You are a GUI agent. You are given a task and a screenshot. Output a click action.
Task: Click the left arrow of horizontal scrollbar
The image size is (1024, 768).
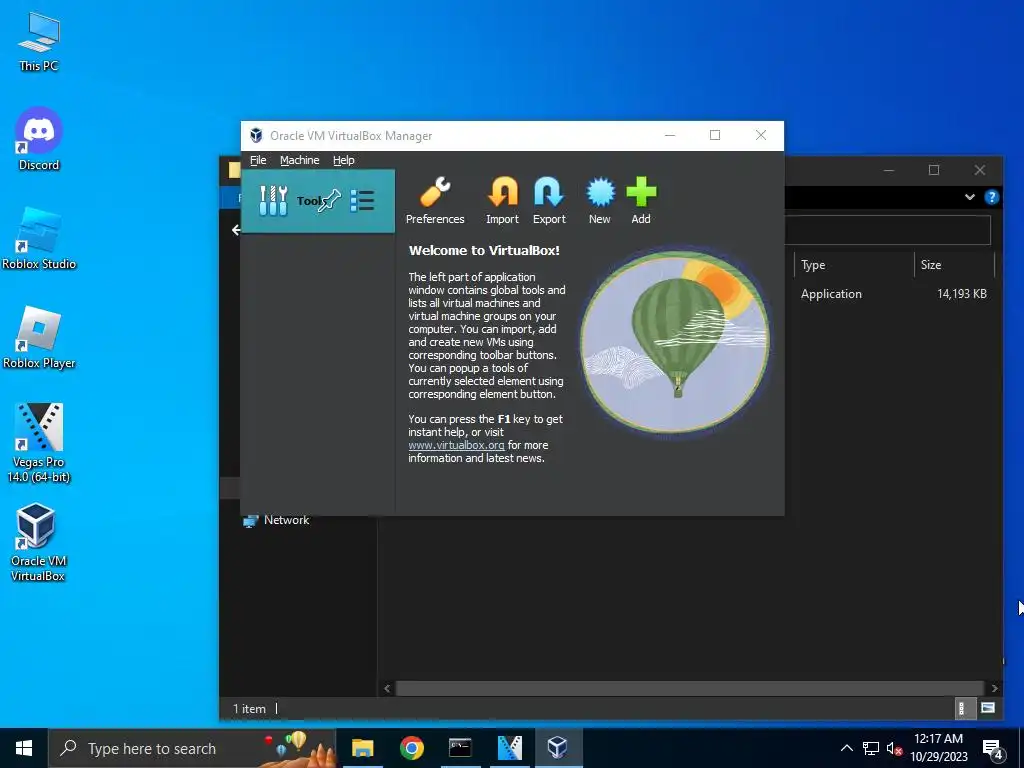tap(387, 688)
